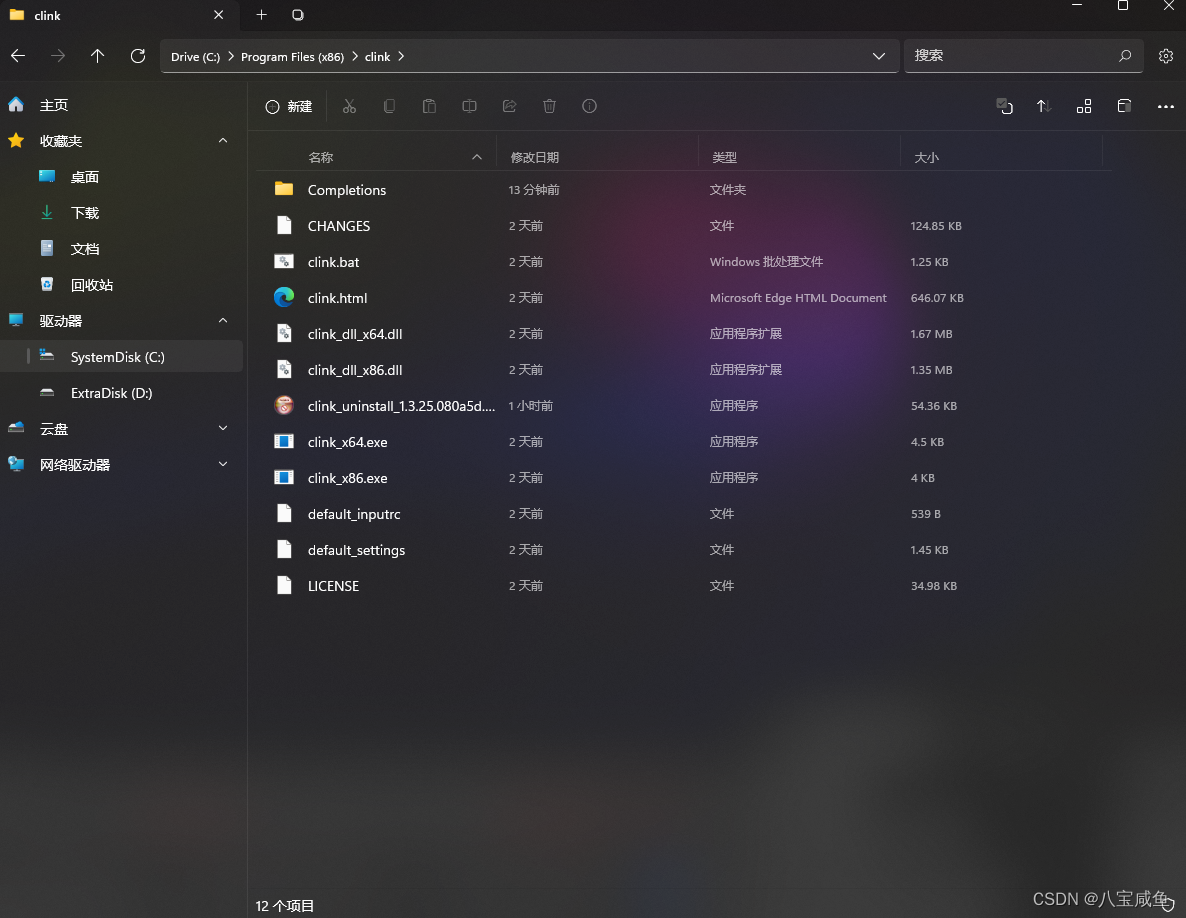Viewport: 1186px width, 918px height.
Task: Click the up-one-level navigation arrow
Action: tap(97, 56)
